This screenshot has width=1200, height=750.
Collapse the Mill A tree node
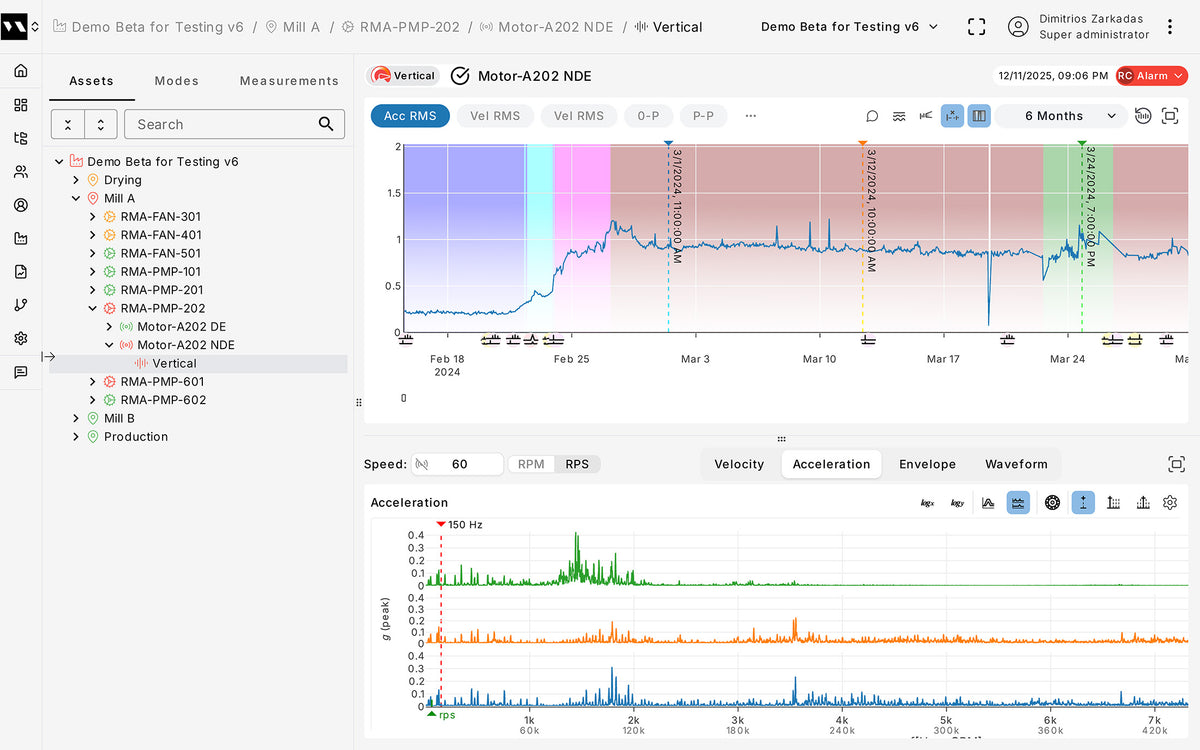click(x=76, y=198)
